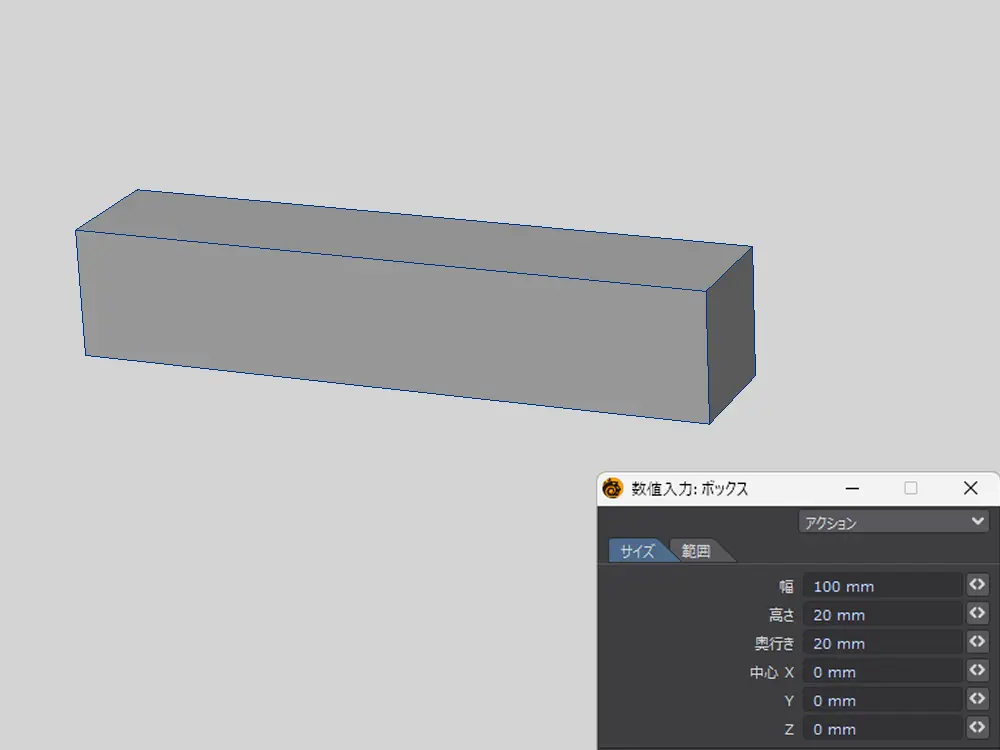Click the LightWave icon in the dialog title bar

pos(613,488)
